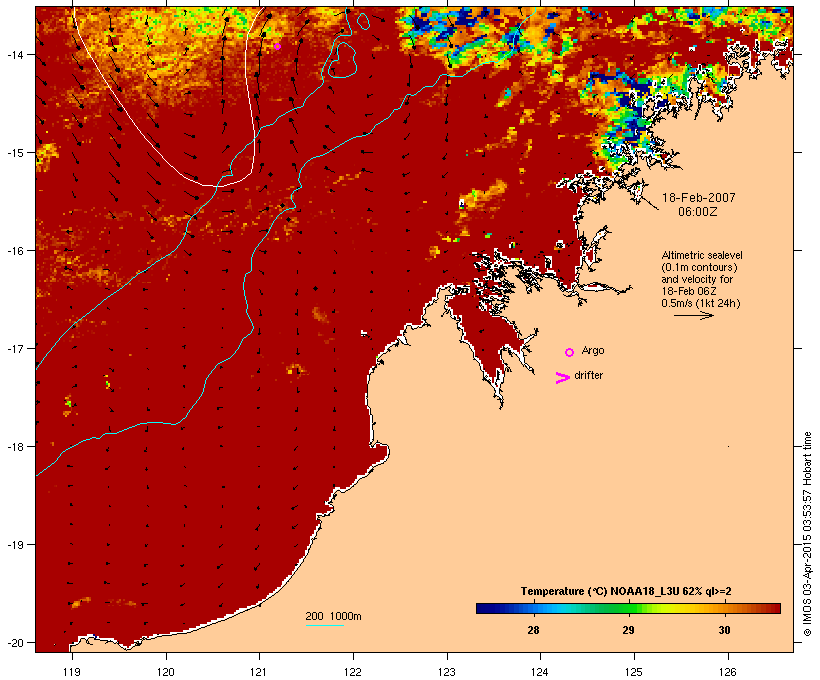Click the '126' longitude axis label
Viewport: 820px width, 680px height.
728,672
